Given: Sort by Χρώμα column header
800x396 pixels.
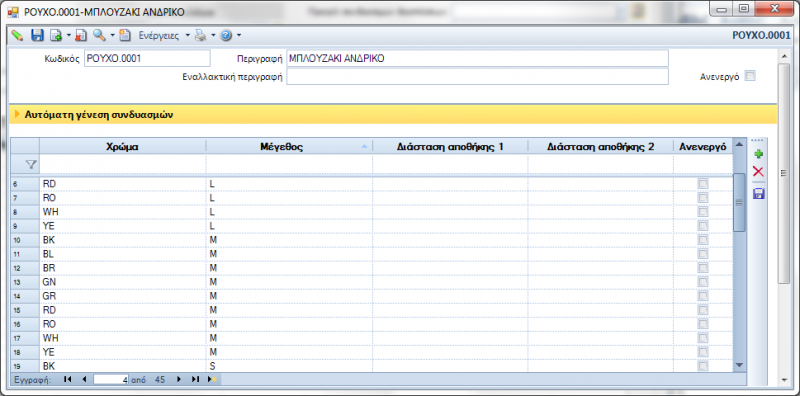Looking at the screenshot, I should pyautogui.click(x=123, y=147).
